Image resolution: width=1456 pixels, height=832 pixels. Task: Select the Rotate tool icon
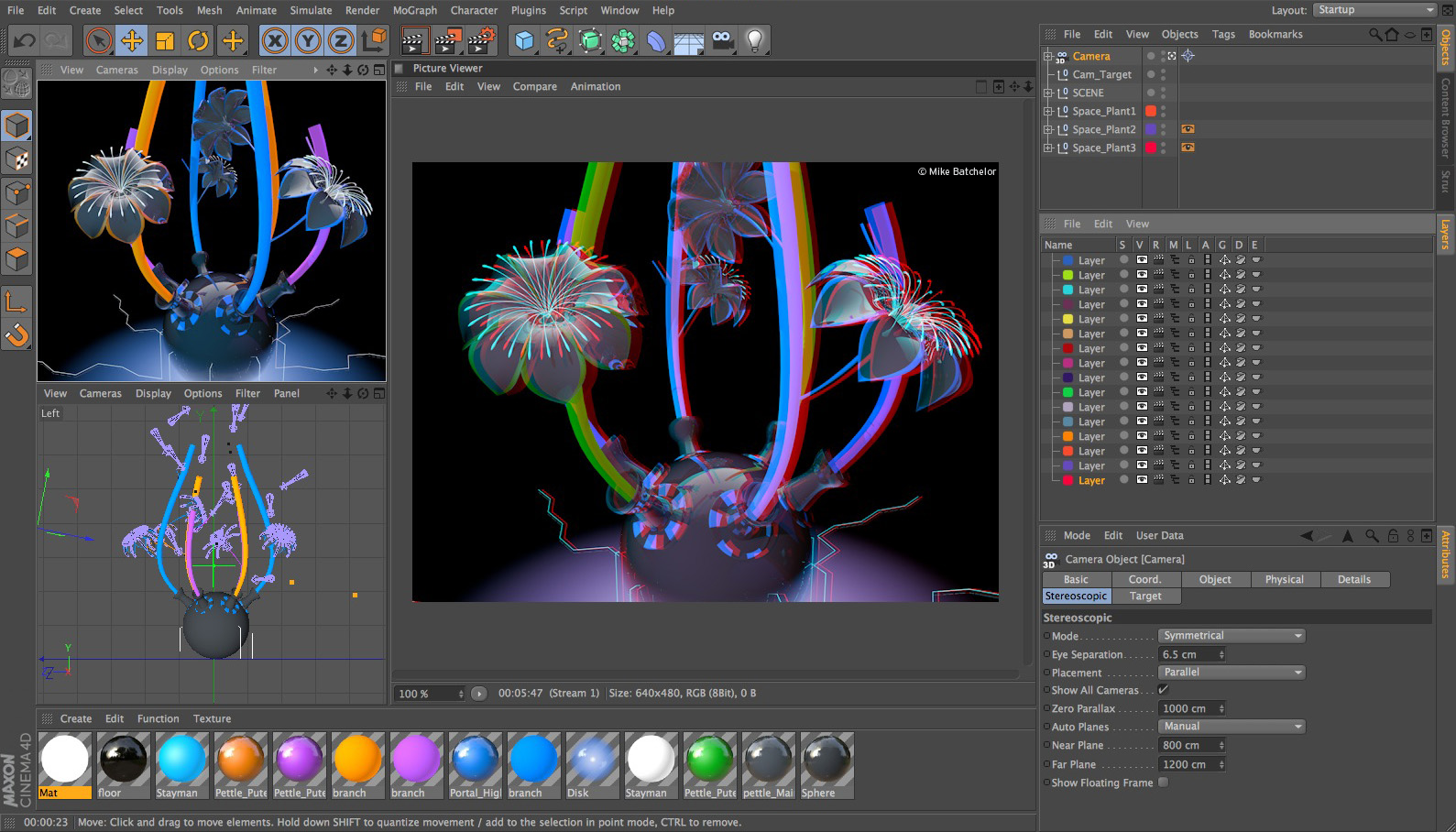198,40
